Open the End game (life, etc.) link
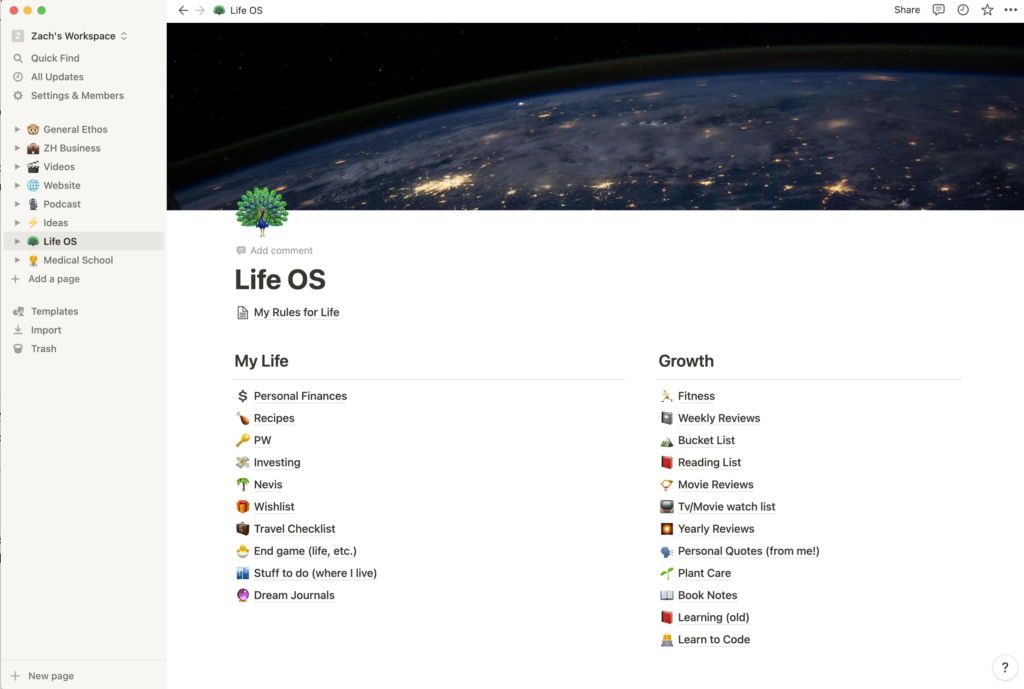The width and height of the screenshot is (1024, 689). (305, 551)
